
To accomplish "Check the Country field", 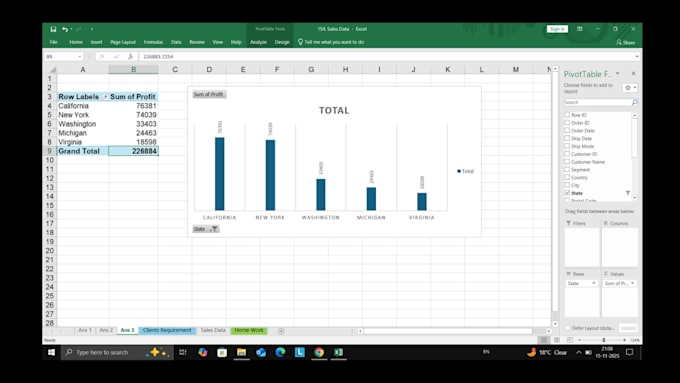I will point(567,177).
